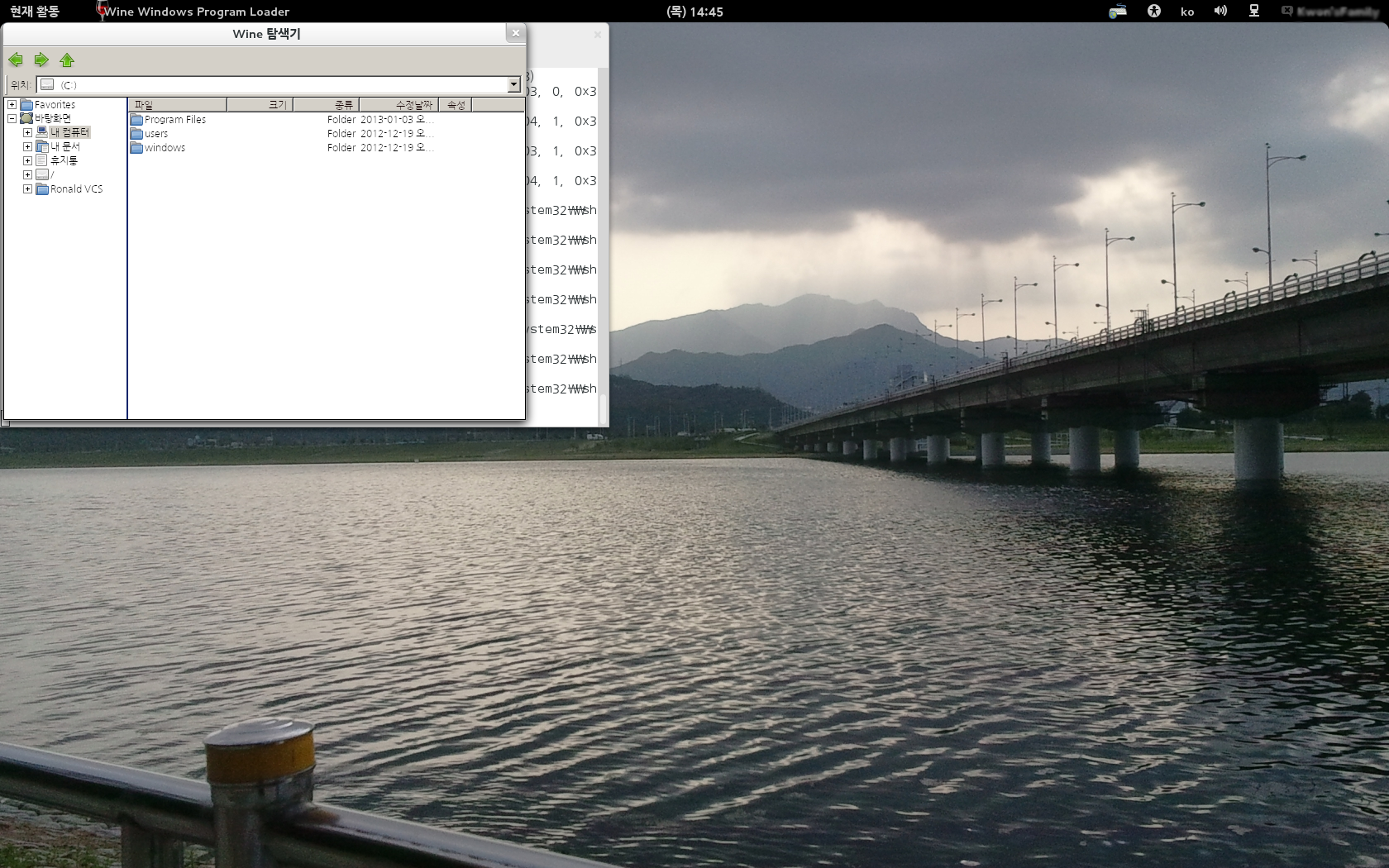Close the background terminal window

coord(597,35)
